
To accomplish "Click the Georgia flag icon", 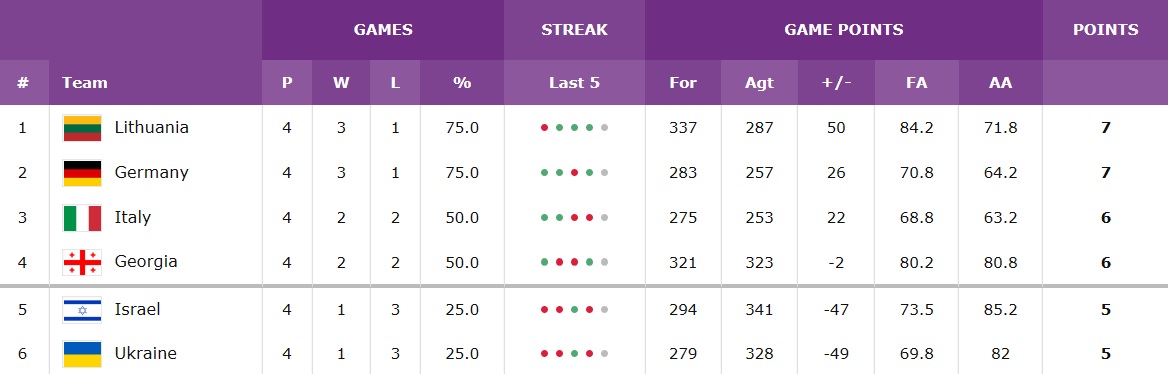I will (82, 262).
